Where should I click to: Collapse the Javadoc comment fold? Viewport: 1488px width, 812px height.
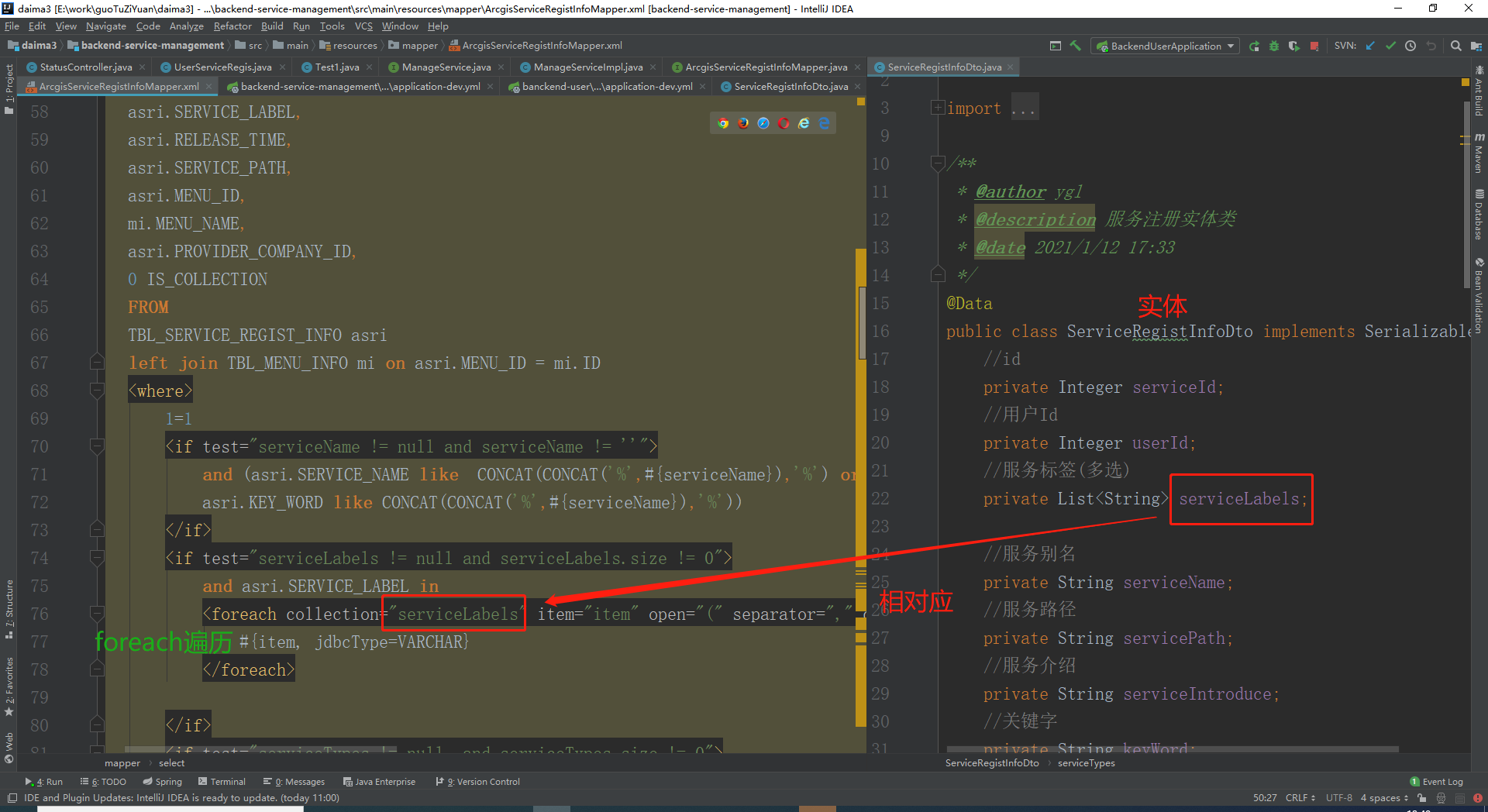[938, 163]
